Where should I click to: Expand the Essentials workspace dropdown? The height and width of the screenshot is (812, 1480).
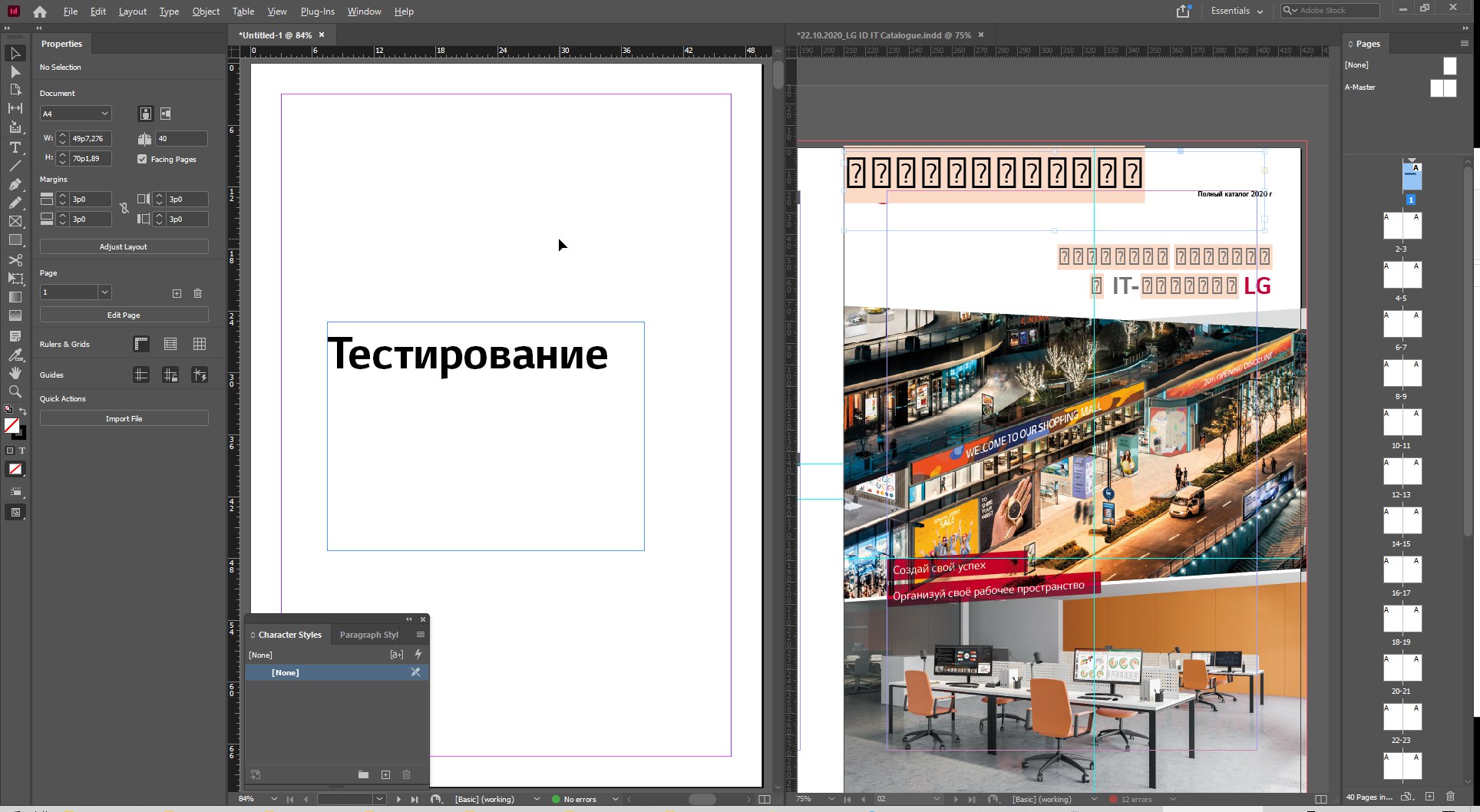1237,11
